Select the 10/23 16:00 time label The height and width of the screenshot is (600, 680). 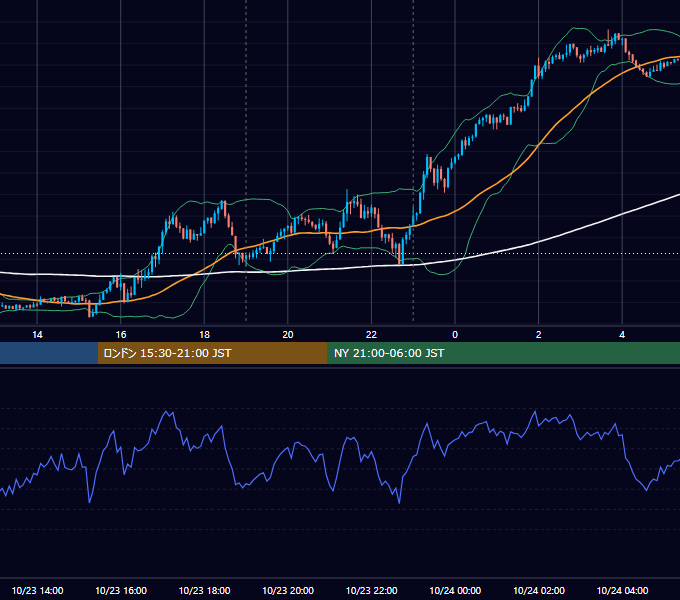(x=121, y=590)
